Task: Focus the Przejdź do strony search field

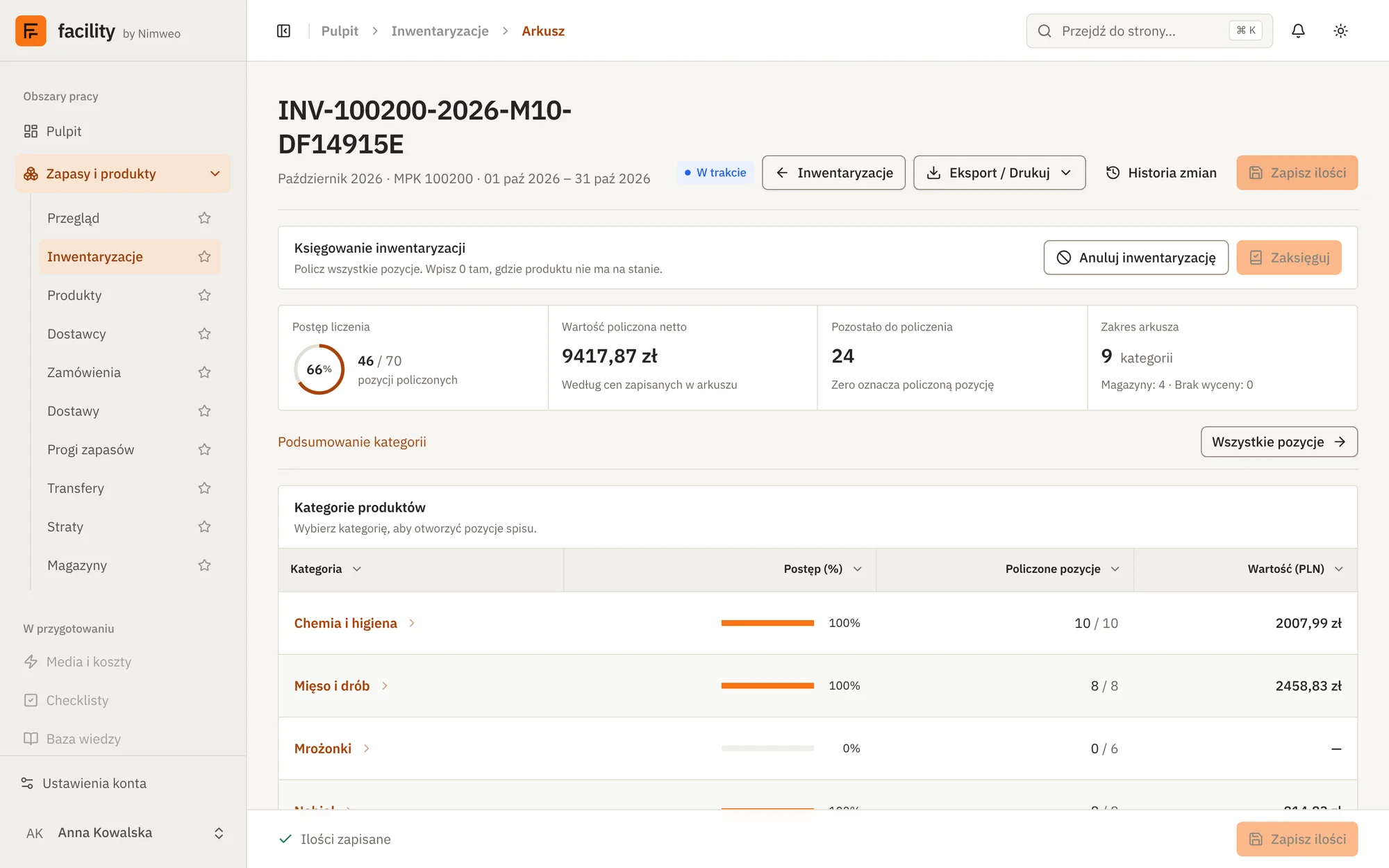Action: [1149, 31]
